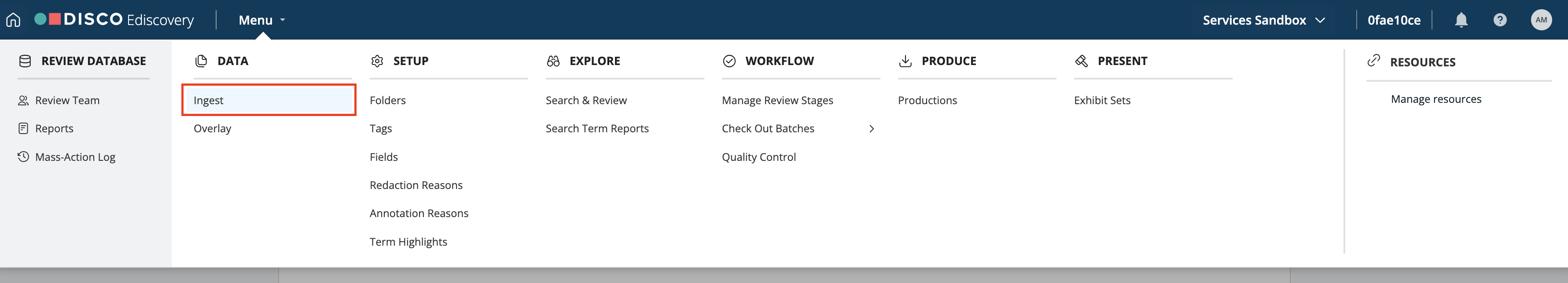This screenshot has width=1568, height=283.
Task: Click the Setup gear icon
Action: click(x=377, y=62)
